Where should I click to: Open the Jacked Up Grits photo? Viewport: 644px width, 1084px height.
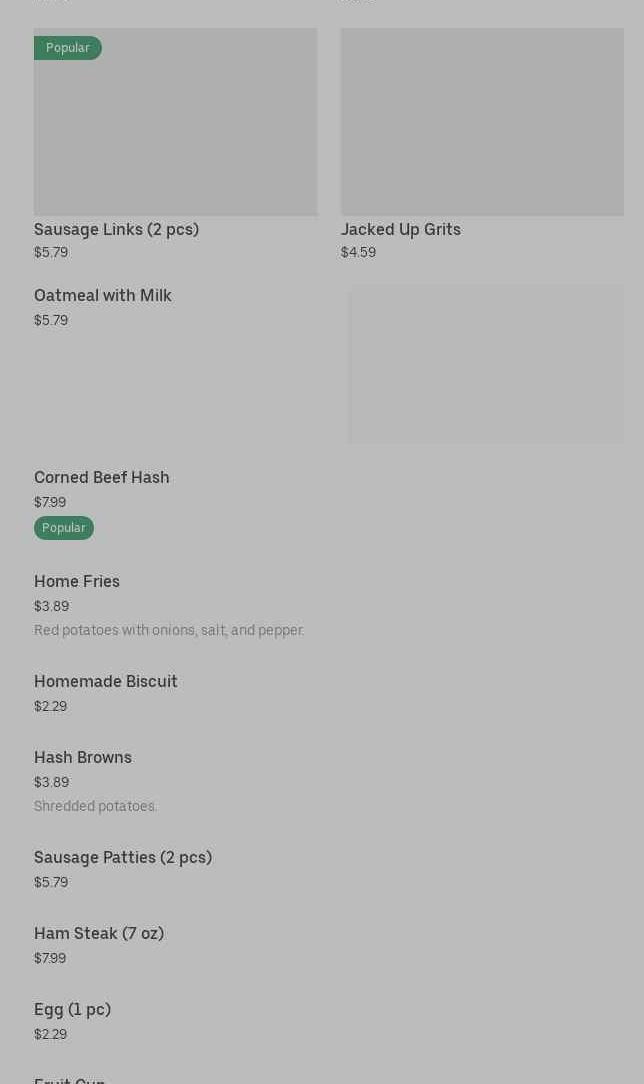tap(482, 122)
